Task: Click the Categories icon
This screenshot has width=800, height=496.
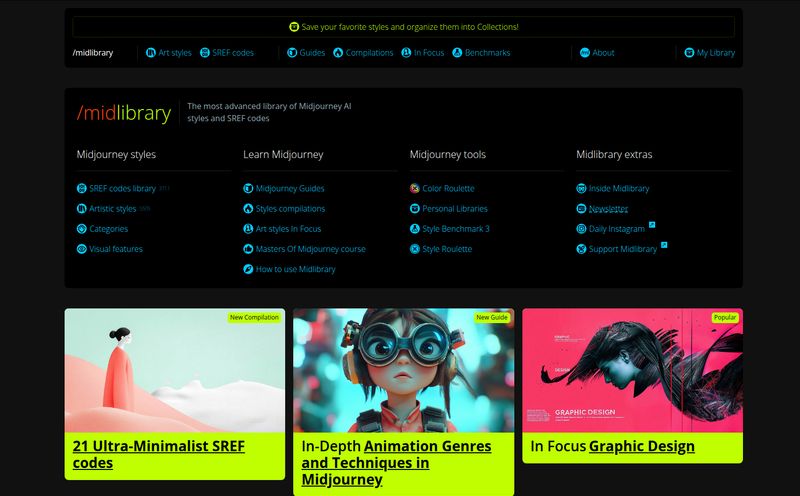Action: tap(82, 229)
